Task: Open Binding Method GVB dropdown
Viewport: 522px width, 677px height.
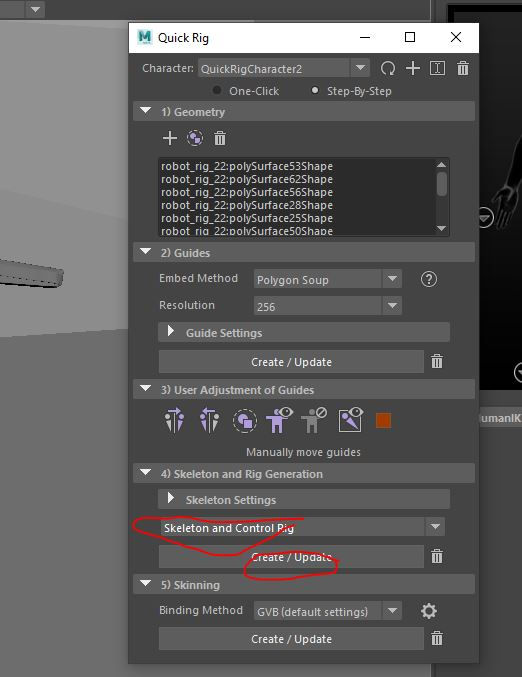Action: (x=328, y=611)
